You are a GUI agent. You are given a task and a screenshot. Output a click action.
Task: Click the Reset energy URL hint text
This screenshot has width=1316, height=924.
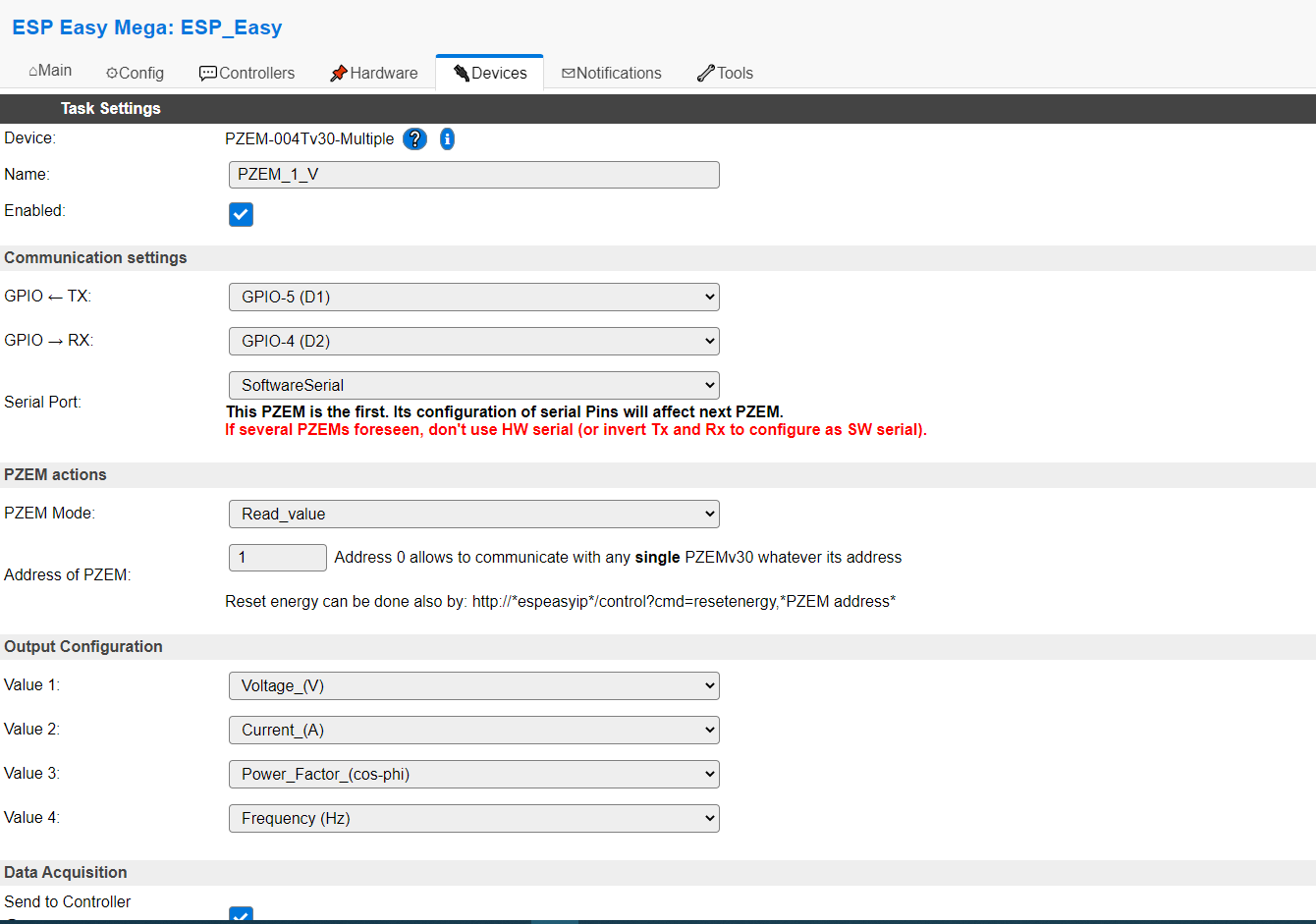click(x=560, y=602)
